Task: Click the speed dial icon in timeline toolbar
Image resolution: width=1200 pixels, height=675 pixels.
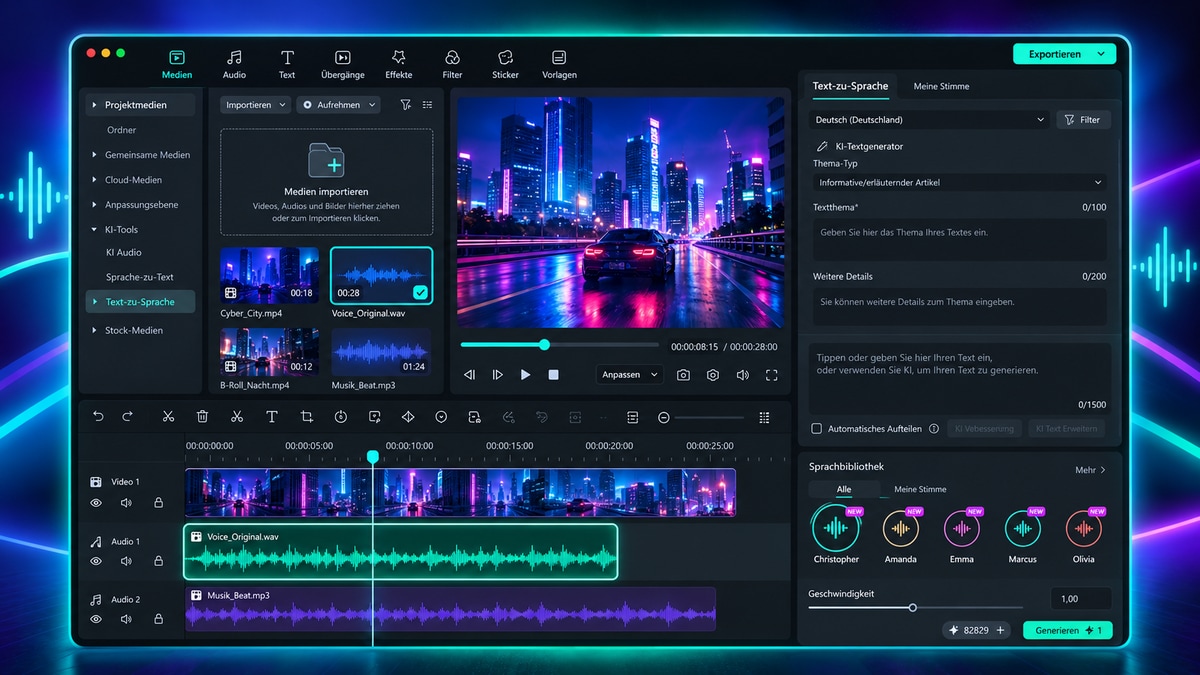Action: (x=341, y=417)
